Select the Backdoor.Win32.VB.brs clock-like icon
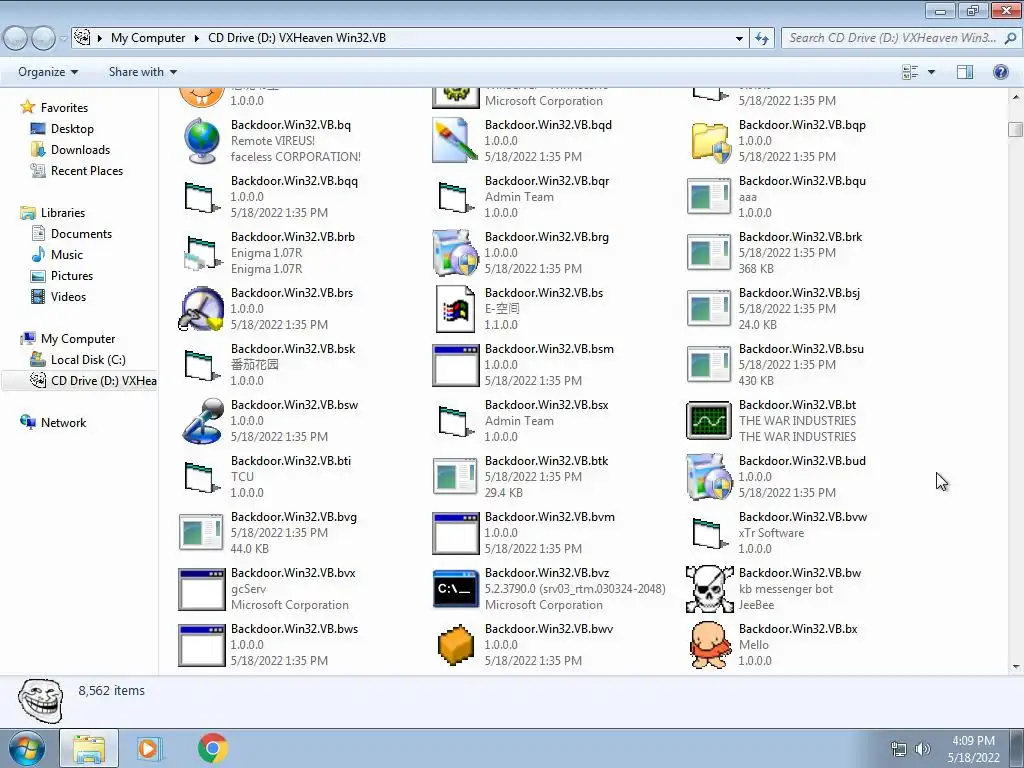This screenshot has width=1024, height=768. pyautogui.click(x=201, y=309)
